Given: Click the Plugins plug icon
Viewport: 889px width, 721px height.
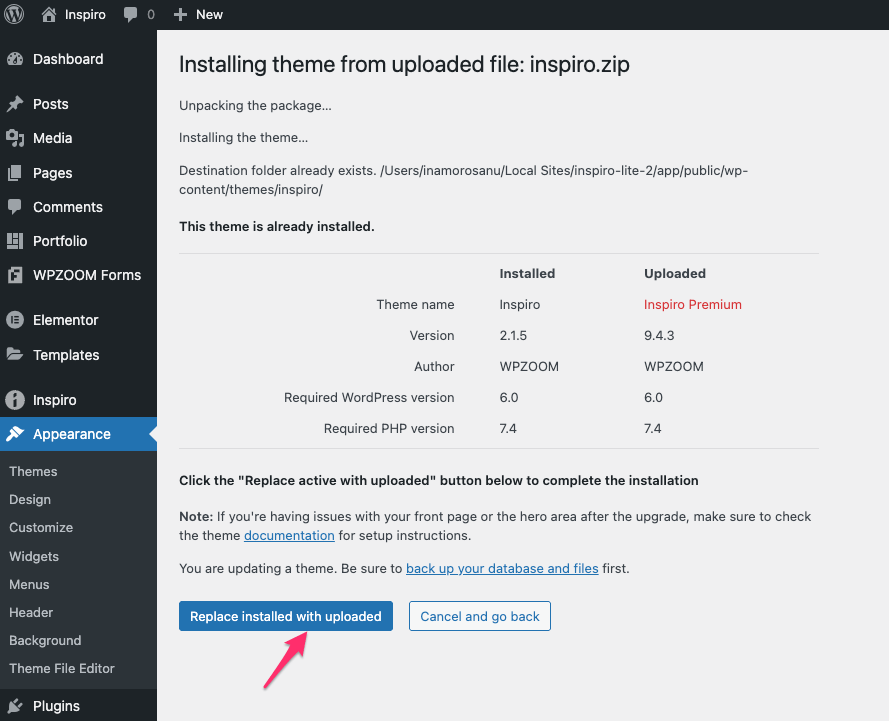Looking at the screenshot, I should point(15,706).
